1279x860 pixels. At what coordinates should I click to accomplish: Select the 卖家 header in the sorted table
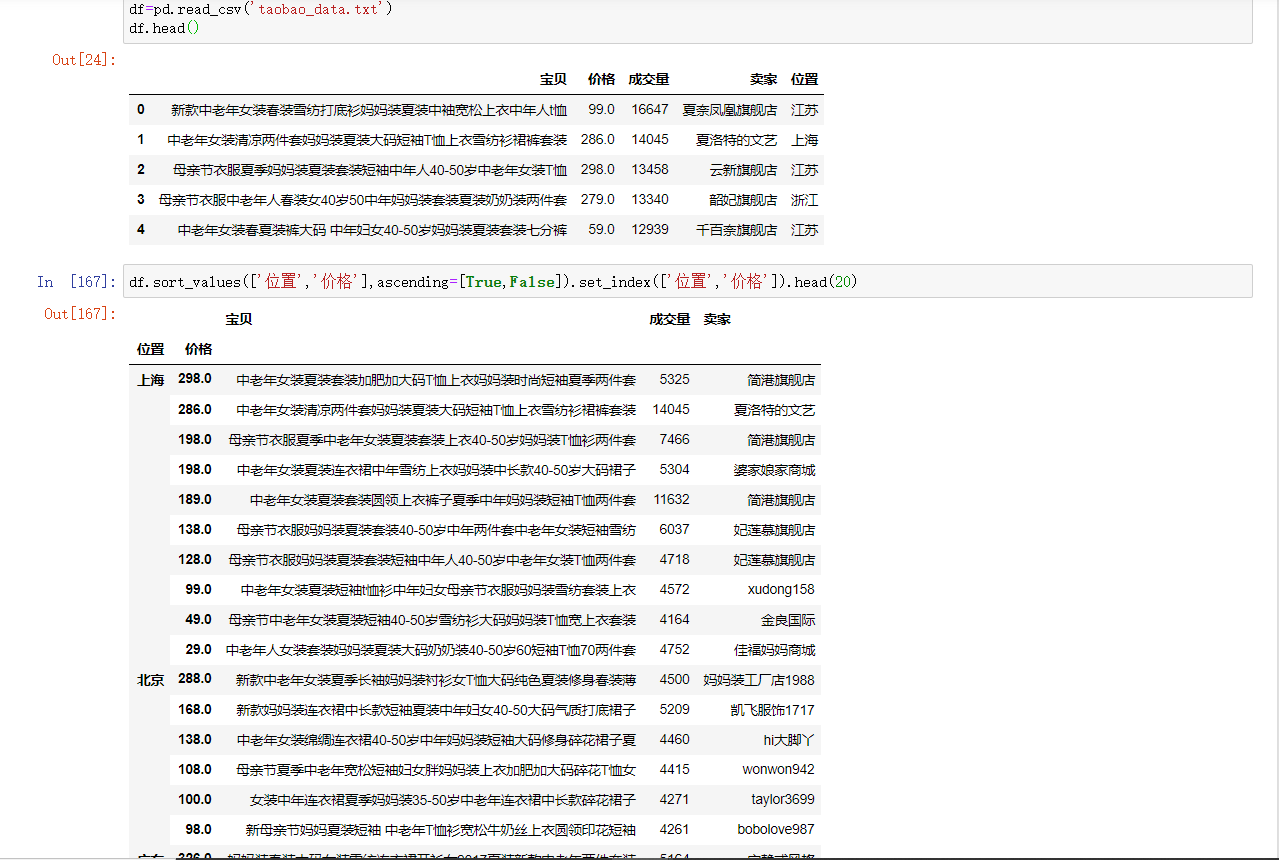tap(717, 319)
